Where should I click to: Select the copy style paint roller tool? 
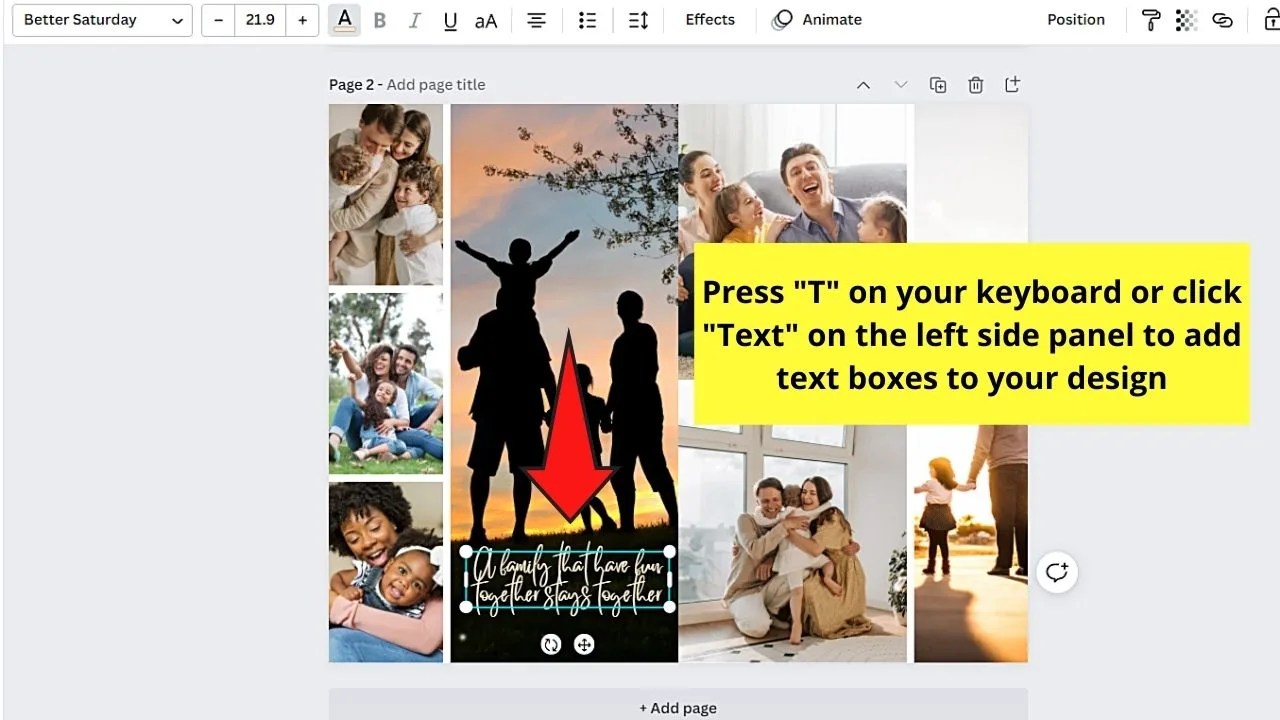coord(1150,20)
